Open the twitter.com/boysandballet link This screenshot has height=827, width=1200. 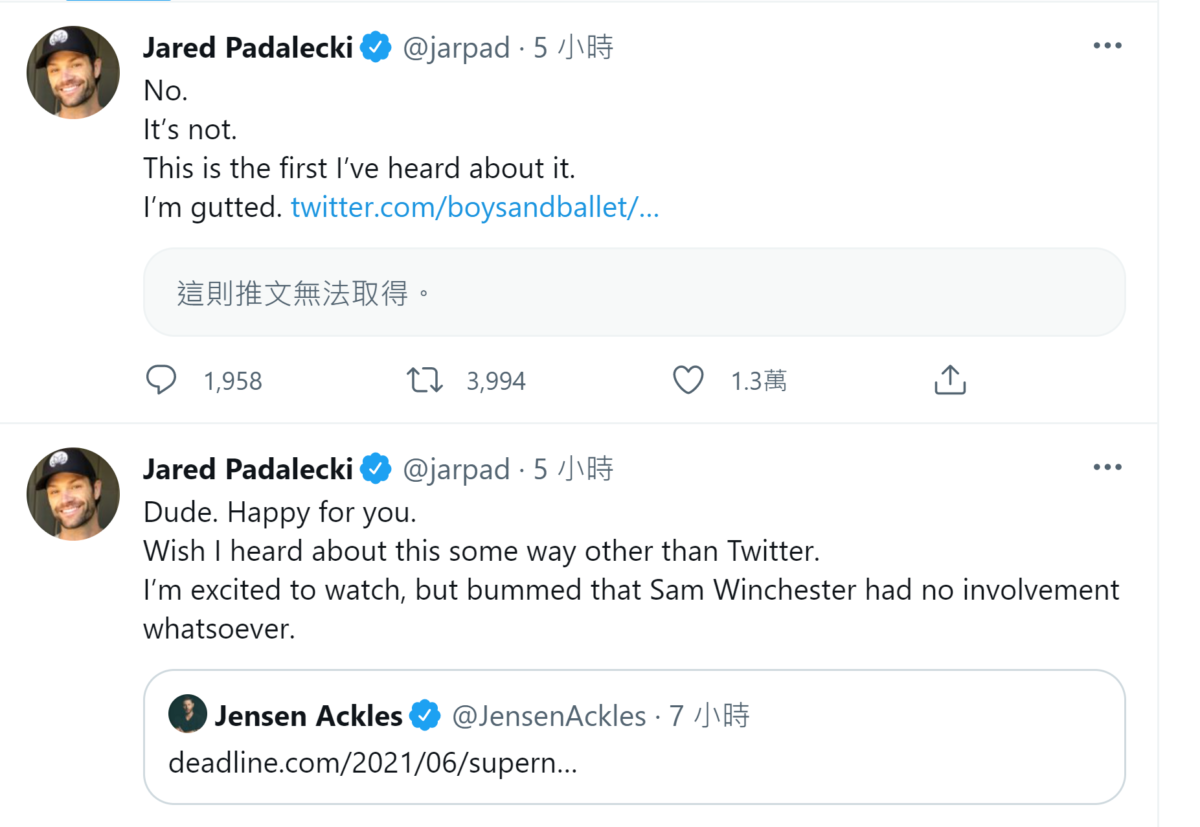tap(474, 208)
